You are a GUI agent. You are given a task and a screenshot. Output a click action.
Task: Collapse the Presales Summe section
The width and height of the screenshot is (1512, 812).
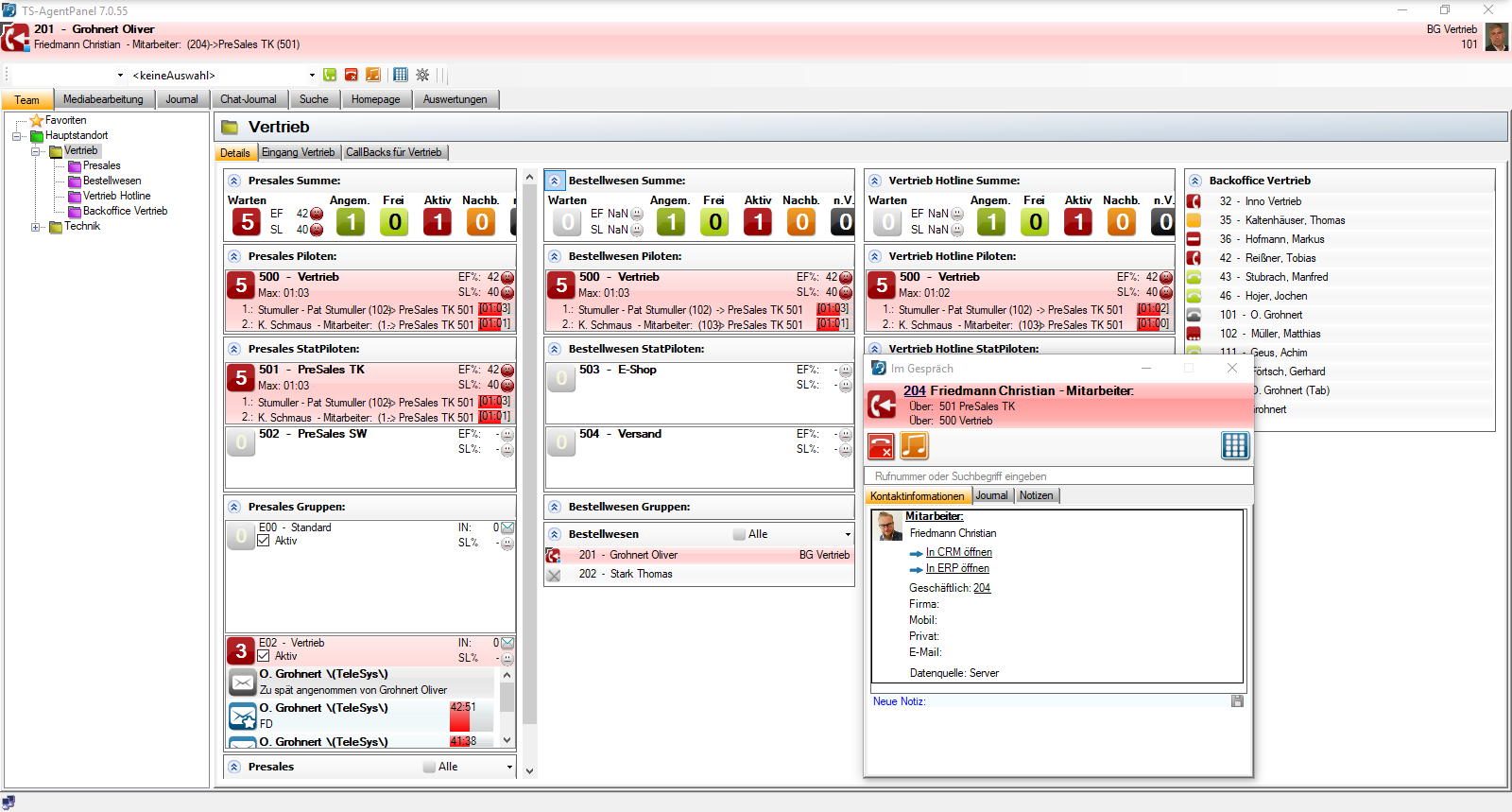click(x=234, y=181)
